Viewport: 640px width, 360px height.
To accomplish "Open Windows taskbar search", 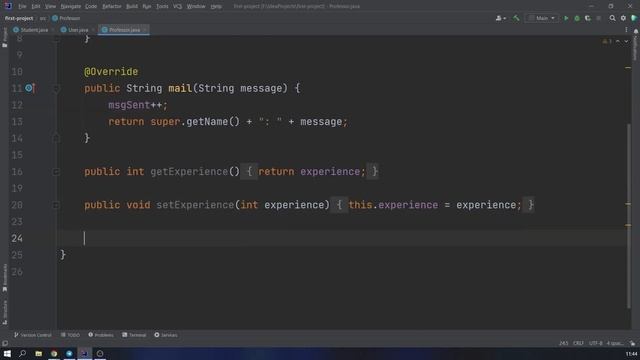I will [22, 353].
